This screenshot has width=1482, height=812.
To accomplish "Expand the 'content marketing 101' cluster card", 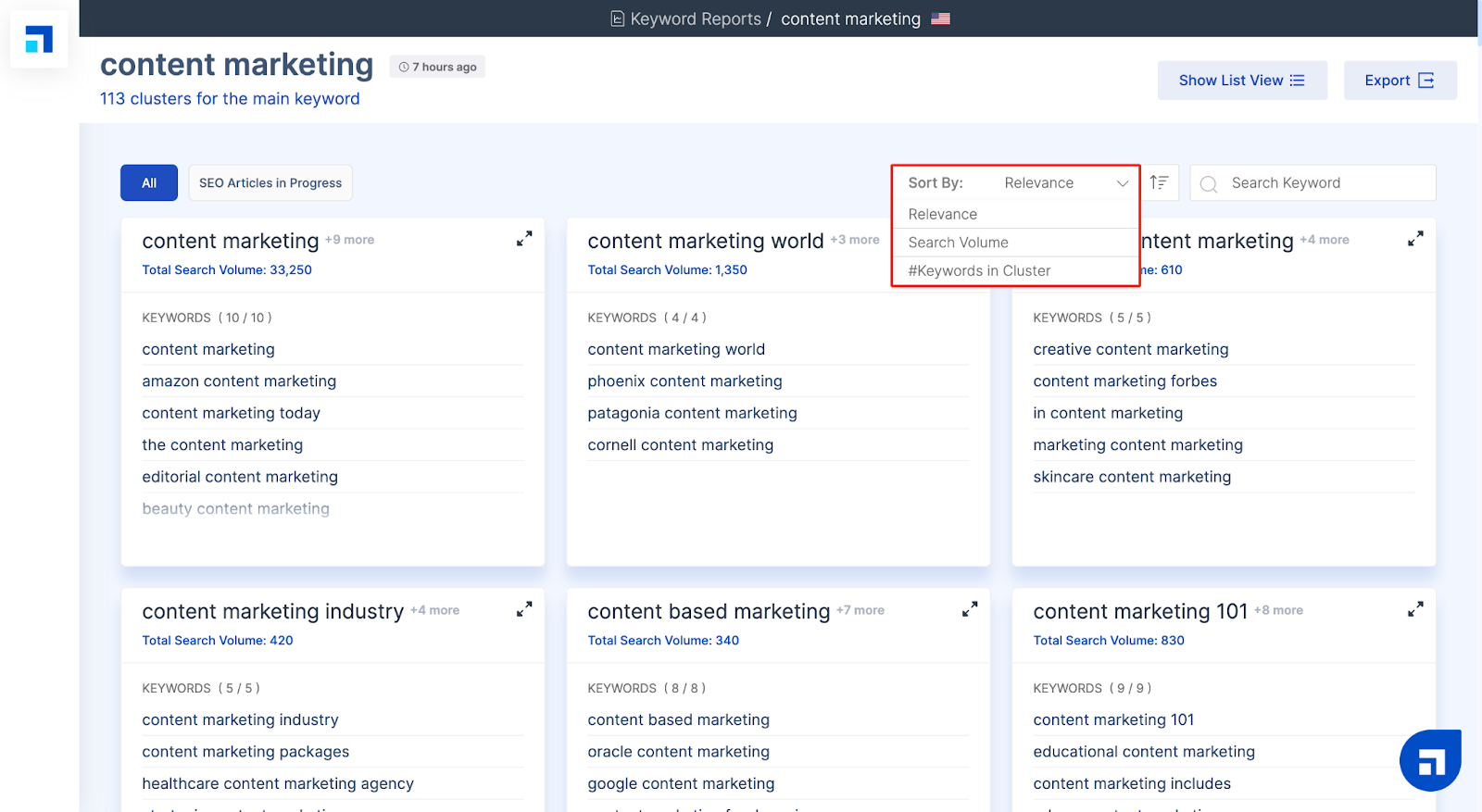I will click(x=1415, y=609).
